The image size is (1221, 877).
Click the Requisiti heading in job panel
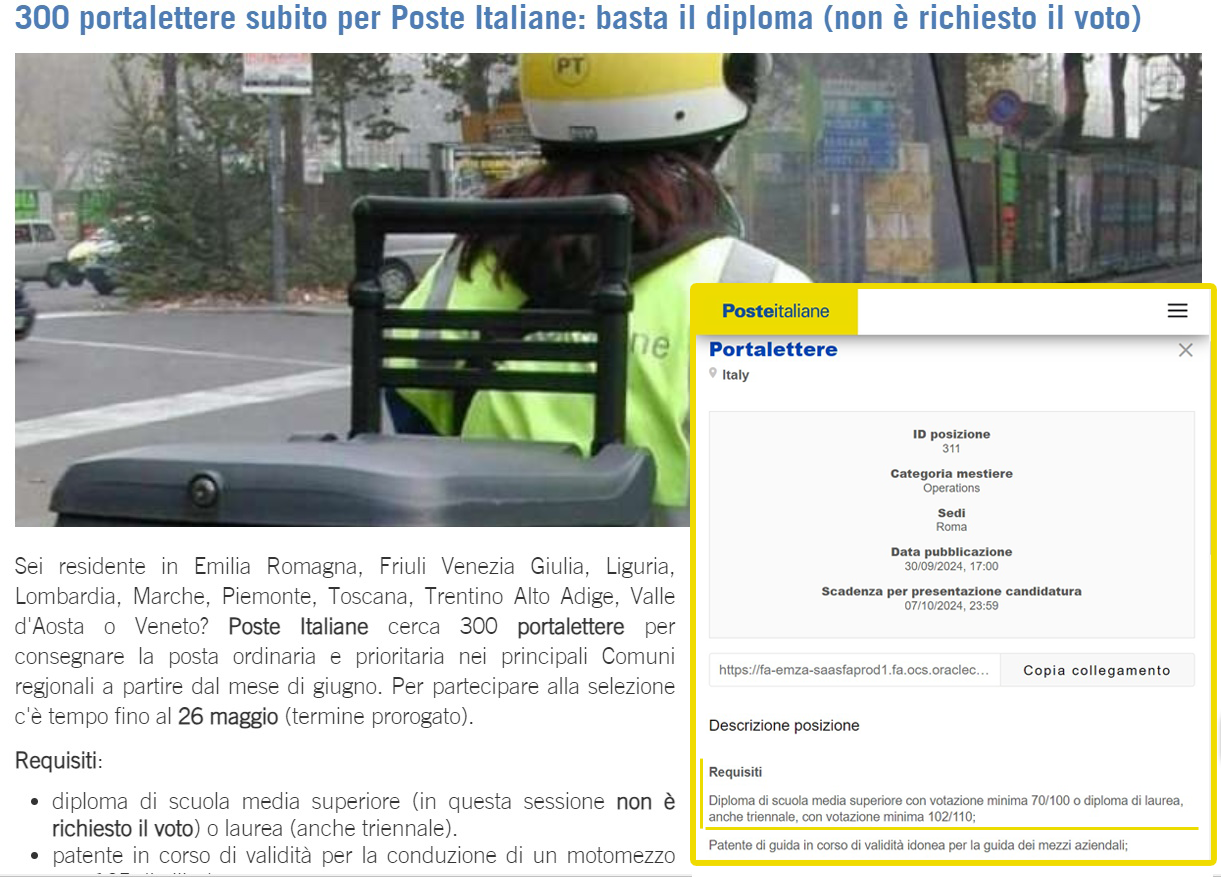735,772
